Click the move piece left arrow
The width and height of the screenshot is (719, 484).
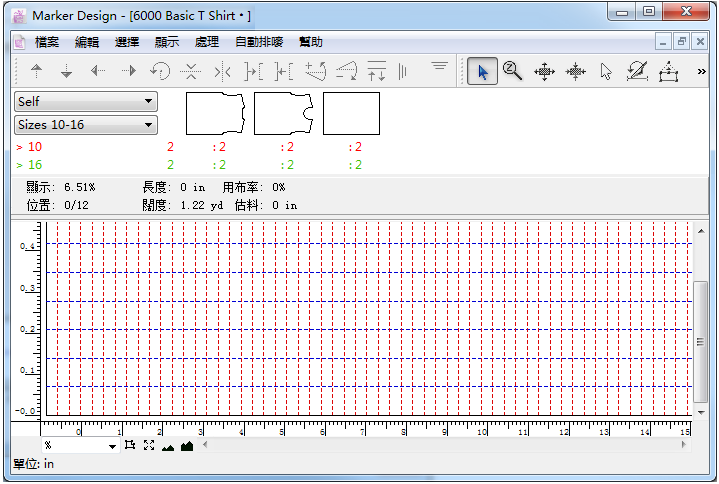98,71
